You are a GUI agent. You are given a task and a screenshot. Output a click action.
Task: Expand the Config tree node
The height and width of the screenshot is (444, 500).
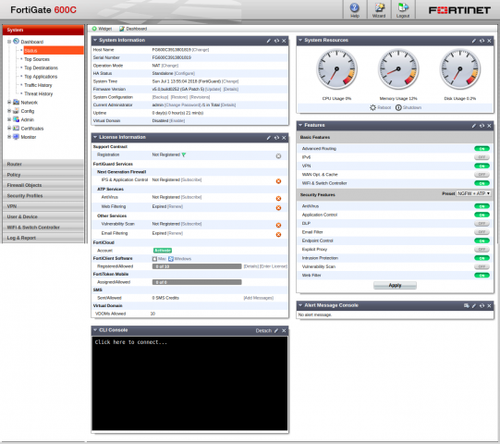(x=9, y=111)
